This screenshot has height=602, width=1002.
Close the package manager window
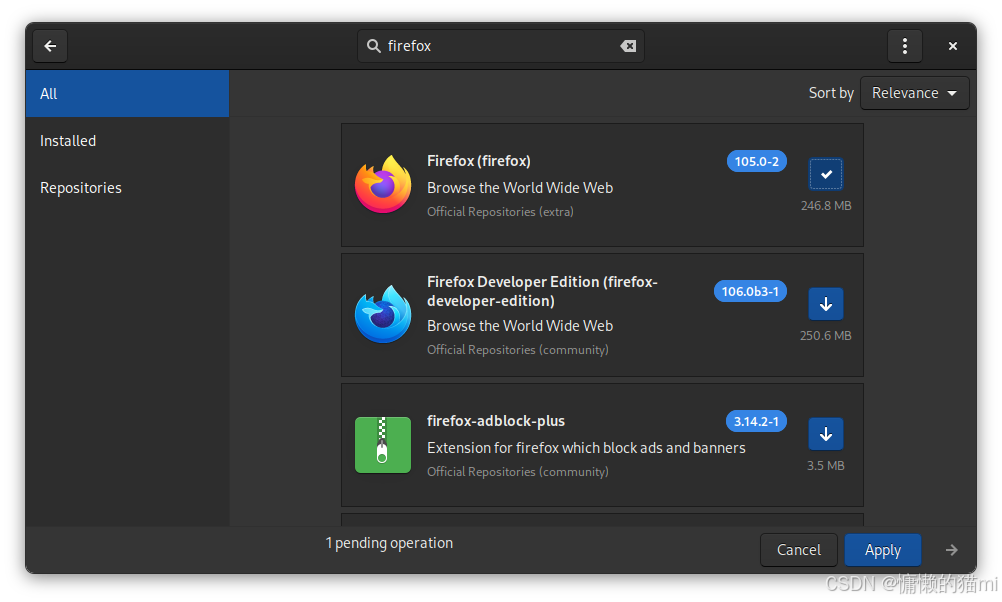[x=952, y=46]
